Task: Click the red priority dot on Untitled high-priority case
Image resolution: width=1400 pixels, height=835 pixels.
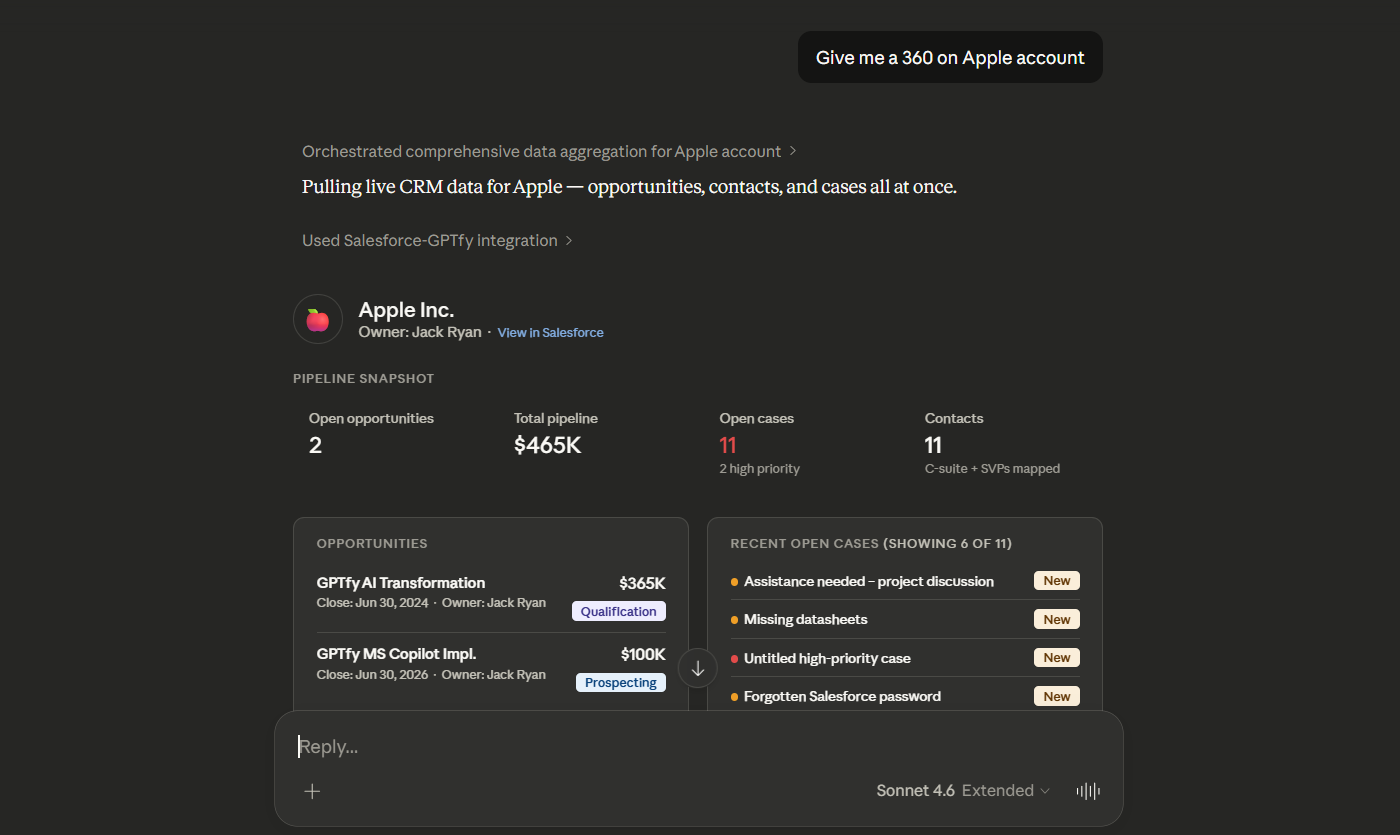Action: click(733, 658)
